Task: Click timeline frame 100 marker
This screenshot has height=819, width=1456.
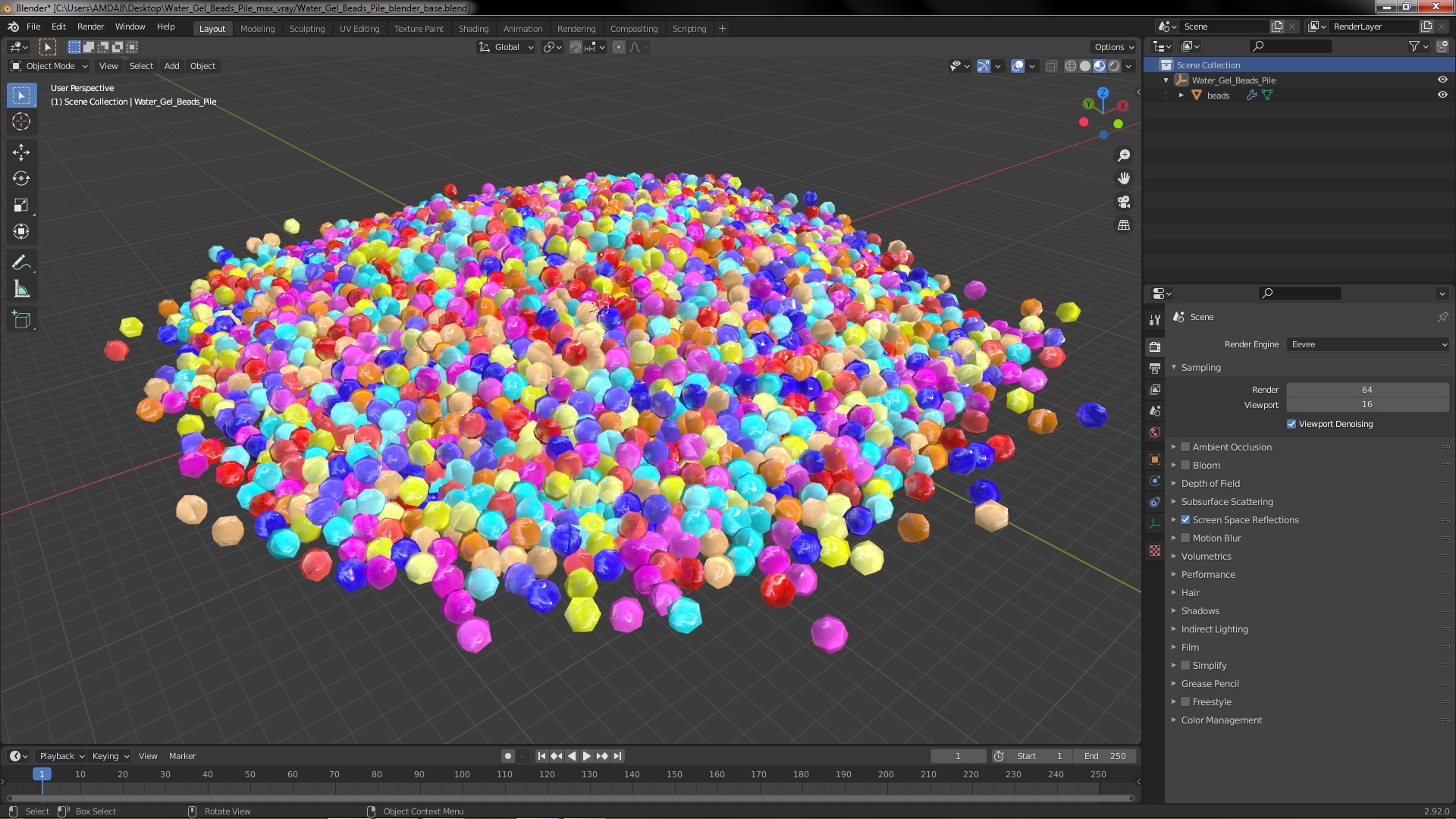Action: coord(462,774)
